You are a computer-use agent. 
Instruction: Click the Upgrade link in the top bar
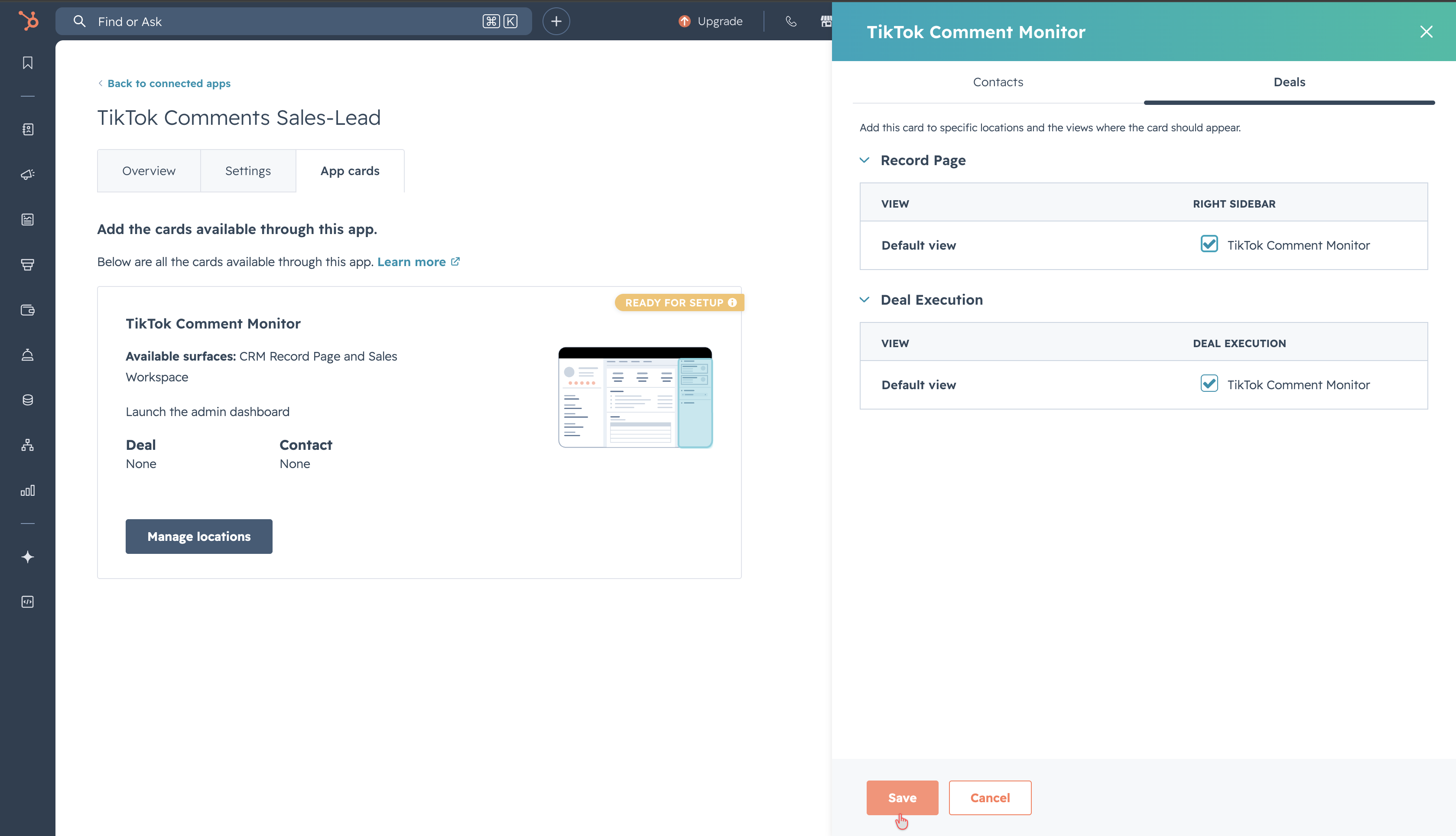(720, 21)
